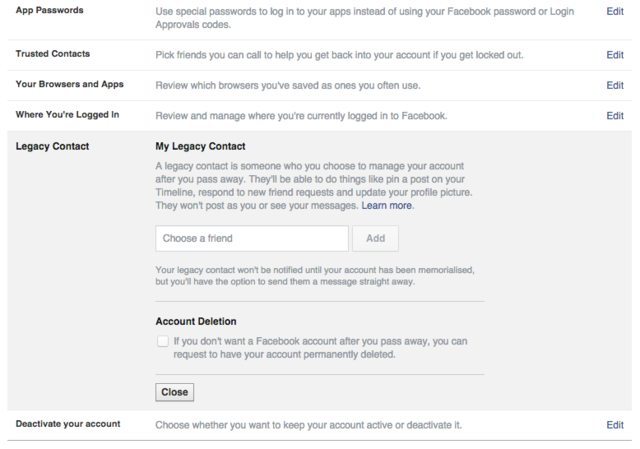Viewport: 640px width, 449px height.
Task: Expand Deactivate your account label
Action: tap(68, 424)
